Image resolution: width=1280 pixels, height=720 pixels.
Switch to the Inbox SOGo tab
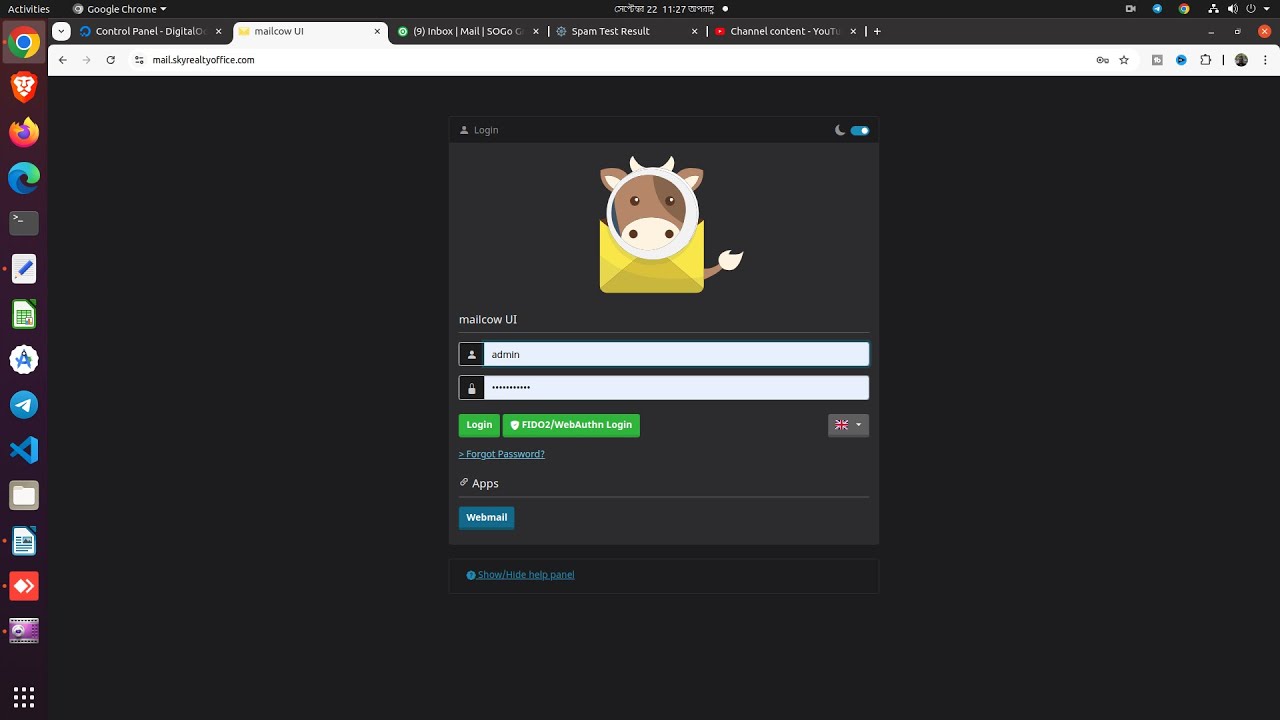point(468,31)
